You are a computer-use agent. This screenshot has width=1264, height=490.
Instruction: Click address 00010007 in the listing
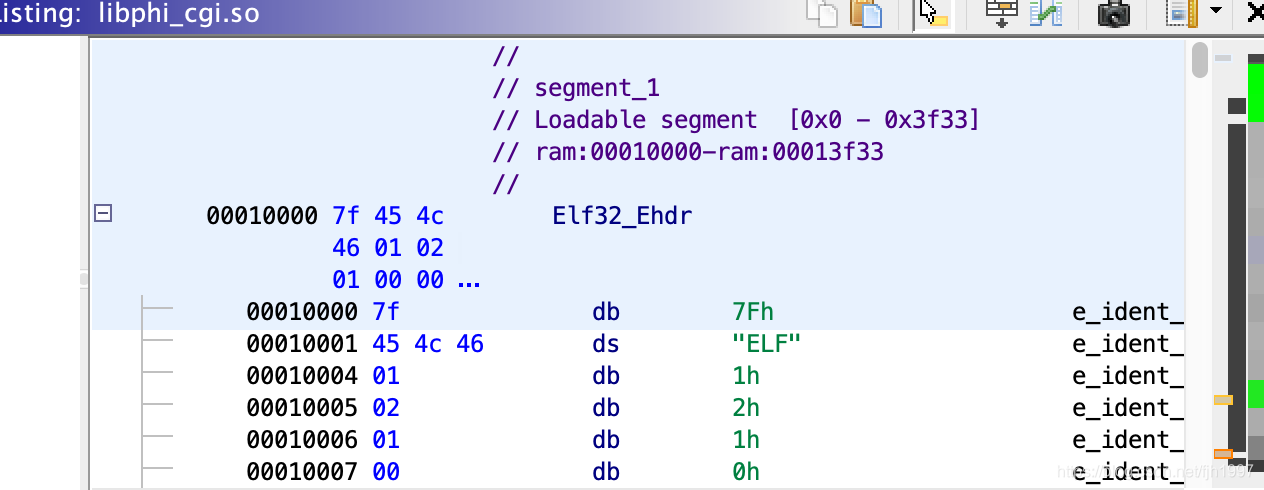[x=301, y=472]
